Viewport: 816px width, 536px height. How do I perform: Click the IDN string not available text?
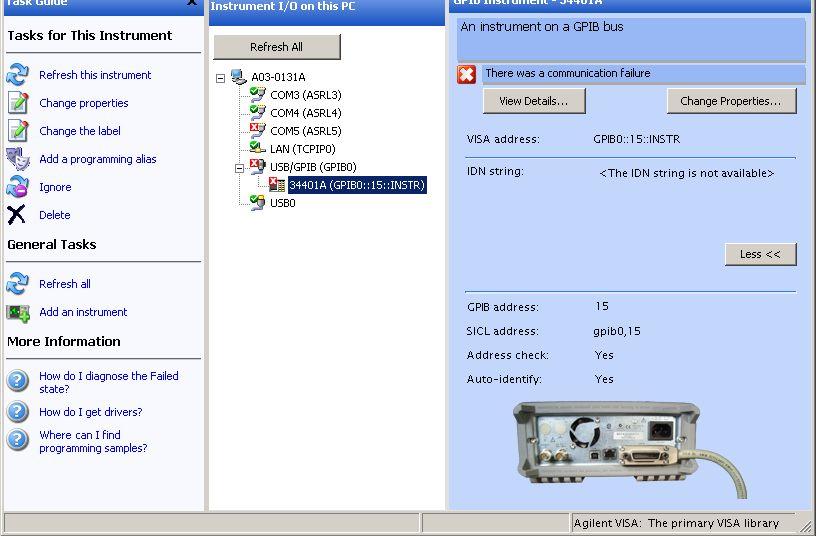[686, 173]
